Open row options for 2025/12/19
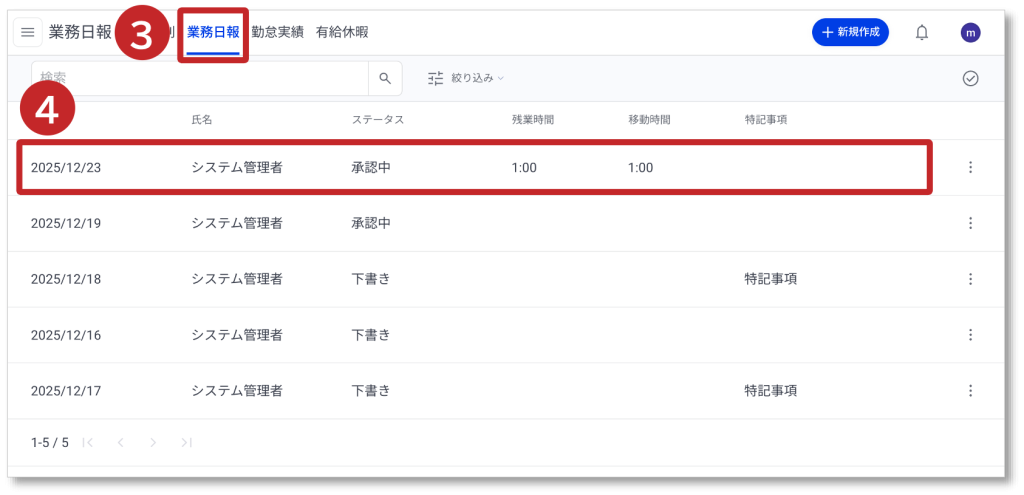This screenshot has width=1024, height=495. pyautogui.click(x=970, y=223)
